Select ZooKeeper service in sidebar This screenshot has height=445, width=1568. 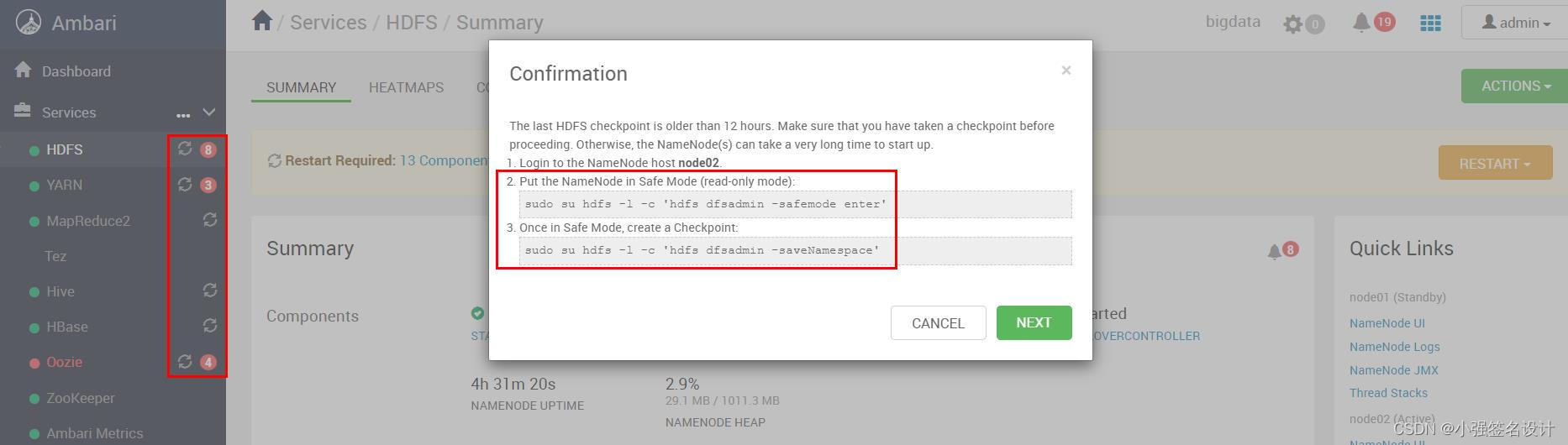(81, 398)
